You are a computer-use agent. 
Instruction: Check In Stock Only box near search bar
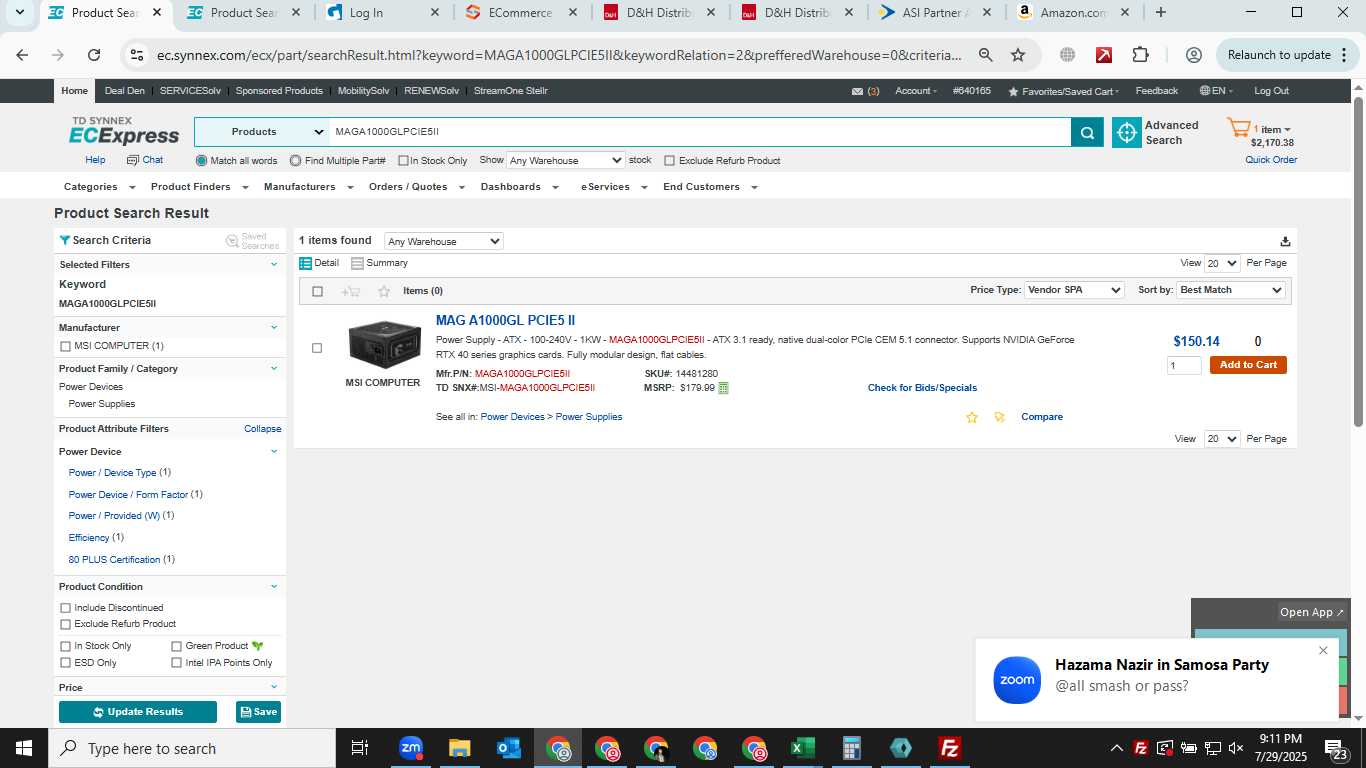[x=403, y=161]
